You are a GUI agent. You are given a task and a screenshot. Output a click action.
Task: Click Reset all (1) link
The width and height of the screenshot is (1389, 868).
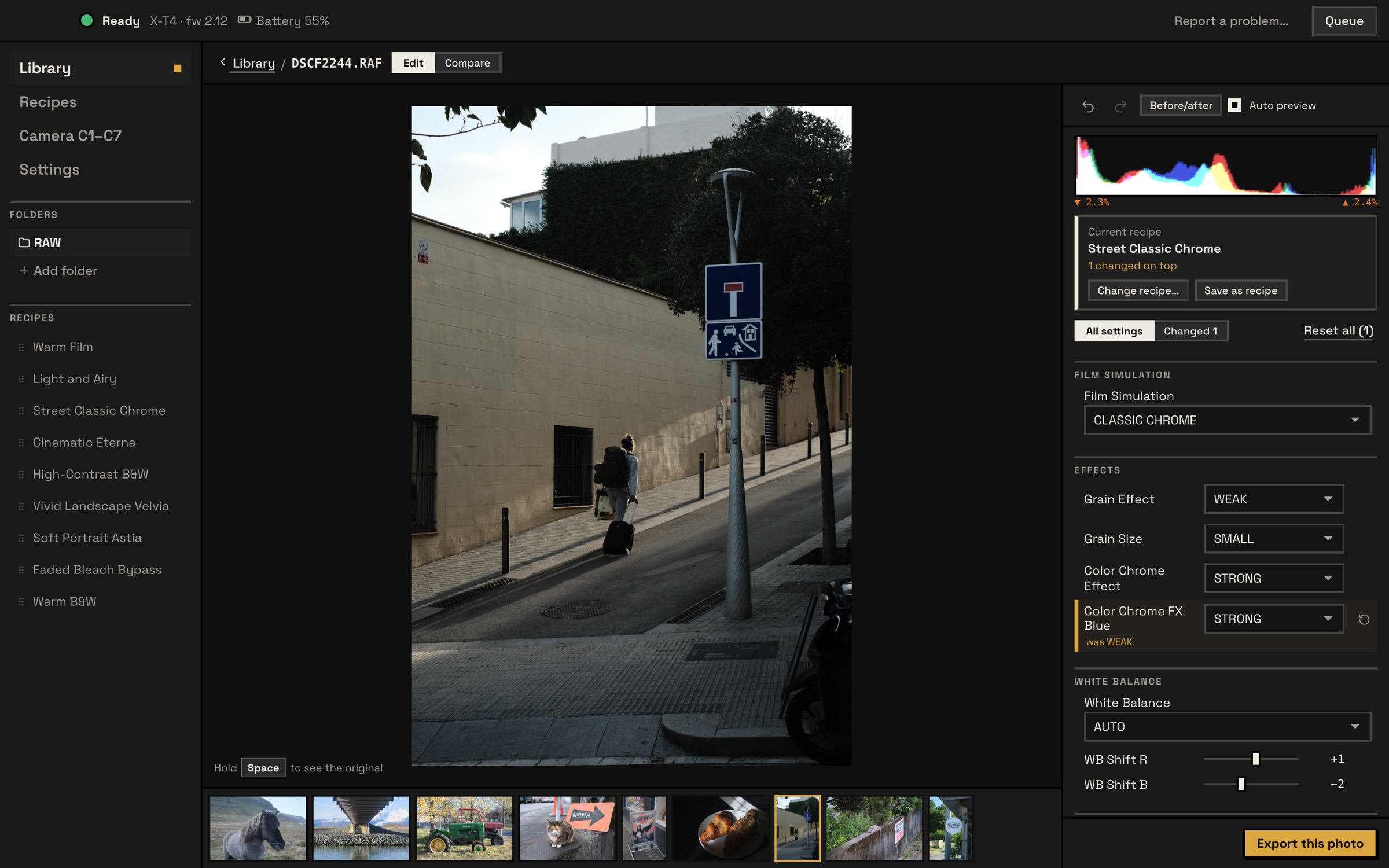point(1338,331)
